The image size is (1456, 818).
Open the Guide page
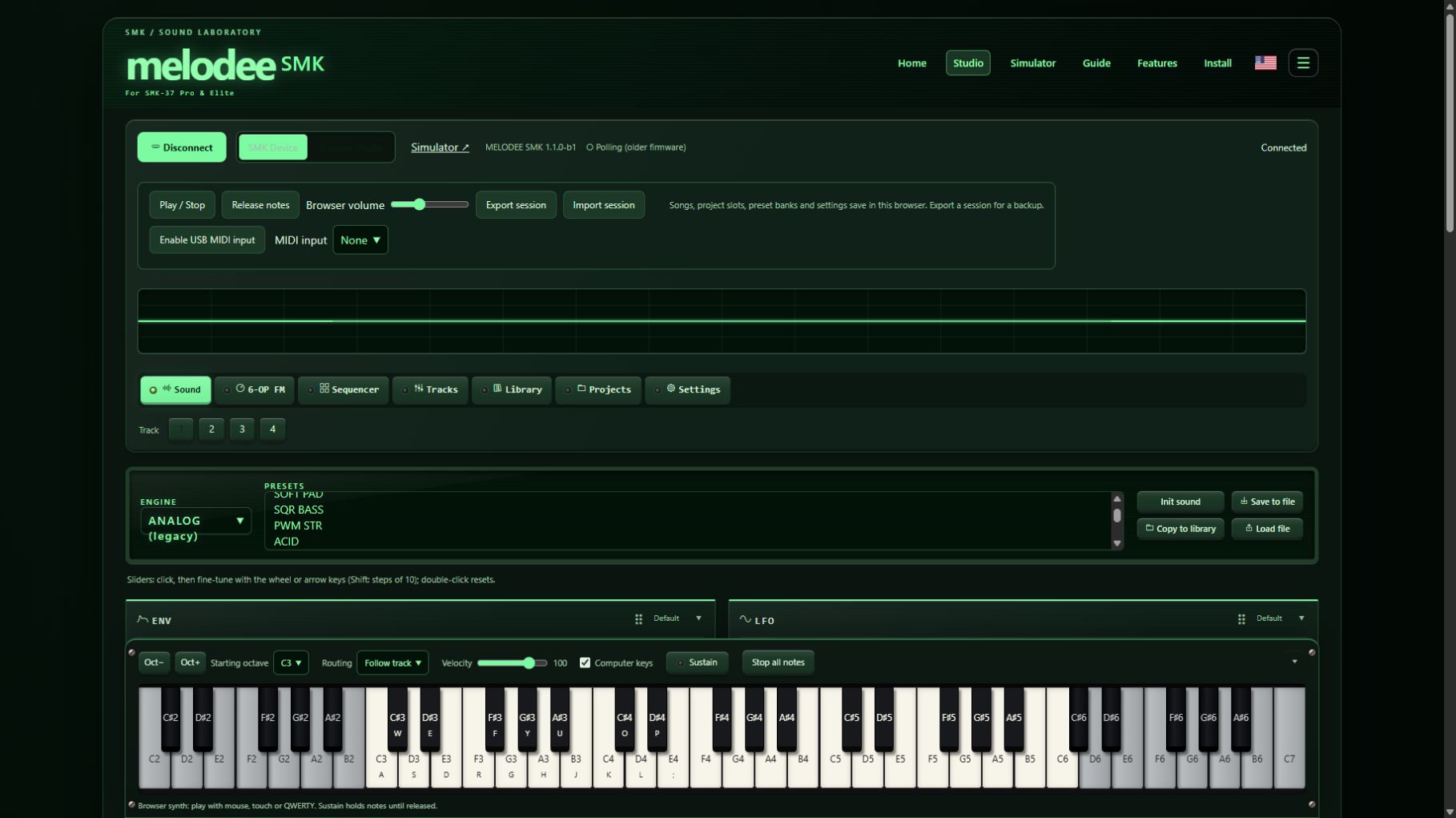[1096, 63]
